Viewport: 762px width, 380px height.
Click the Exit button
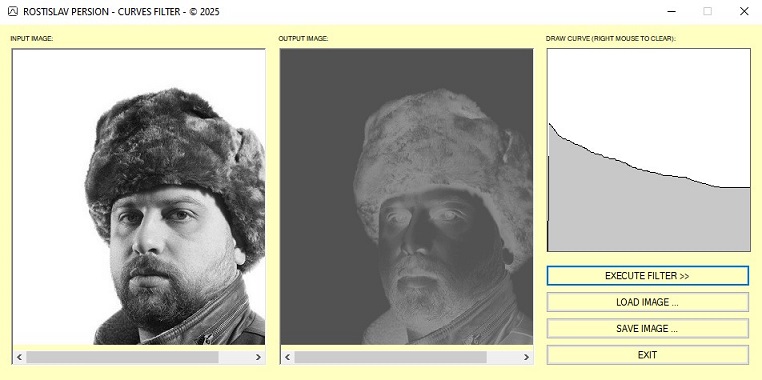click(647, 355)
